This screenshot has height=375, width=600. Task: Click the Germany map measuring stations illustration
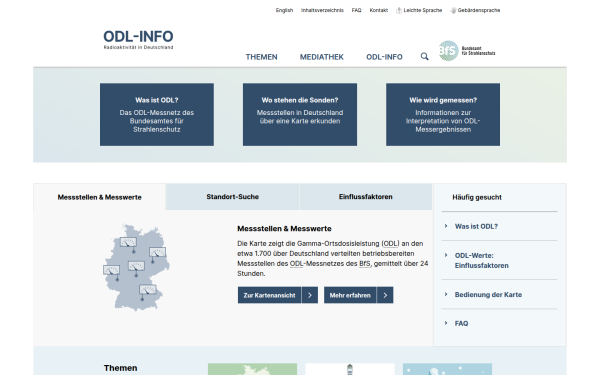pos(136,267)
